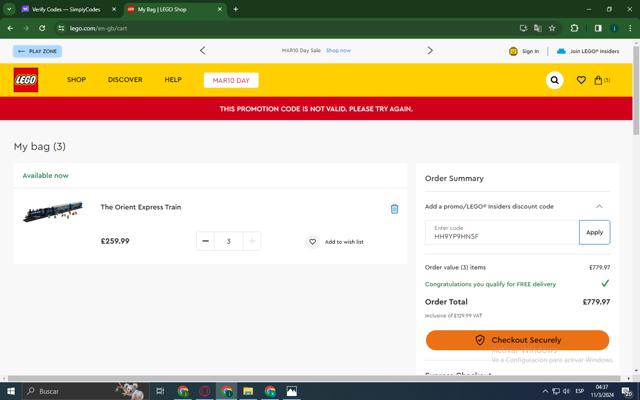Viewport: 640px width, 400px height.
Task: Switch to Verify Codes SimplyCodes tab
Action: coord(66,9)
